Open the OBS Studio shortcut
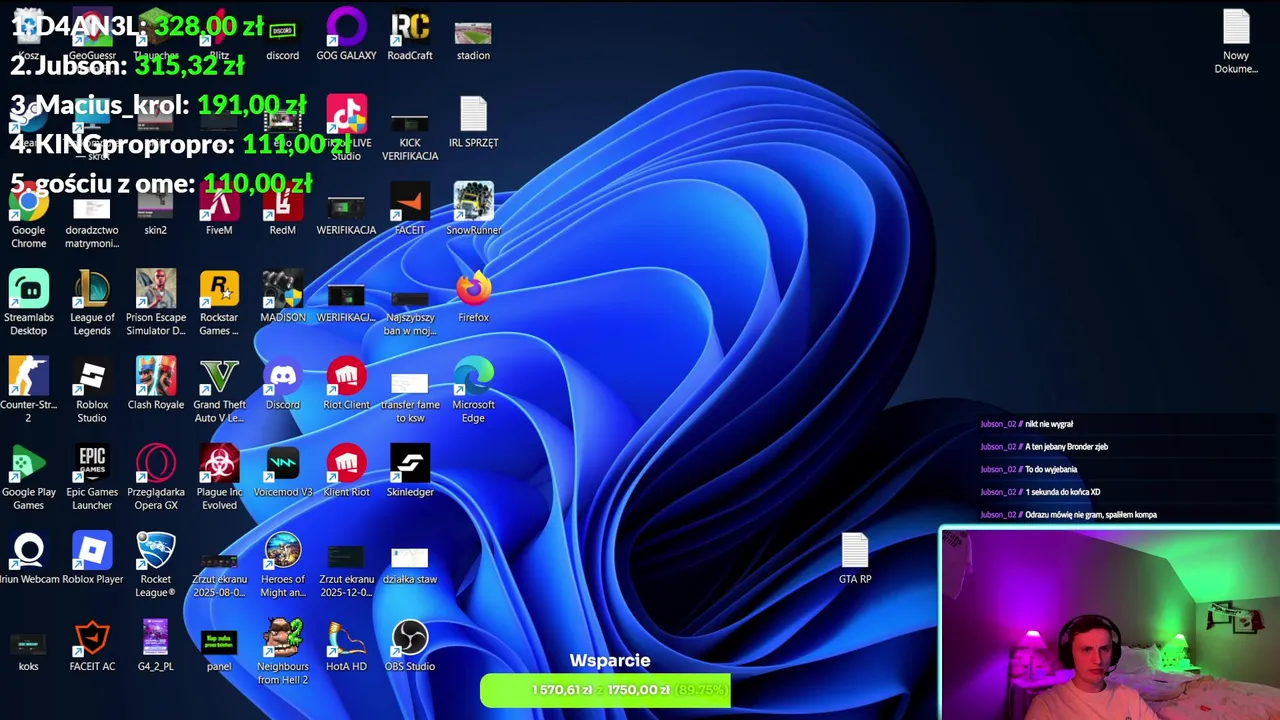 [x=410, y=646]
